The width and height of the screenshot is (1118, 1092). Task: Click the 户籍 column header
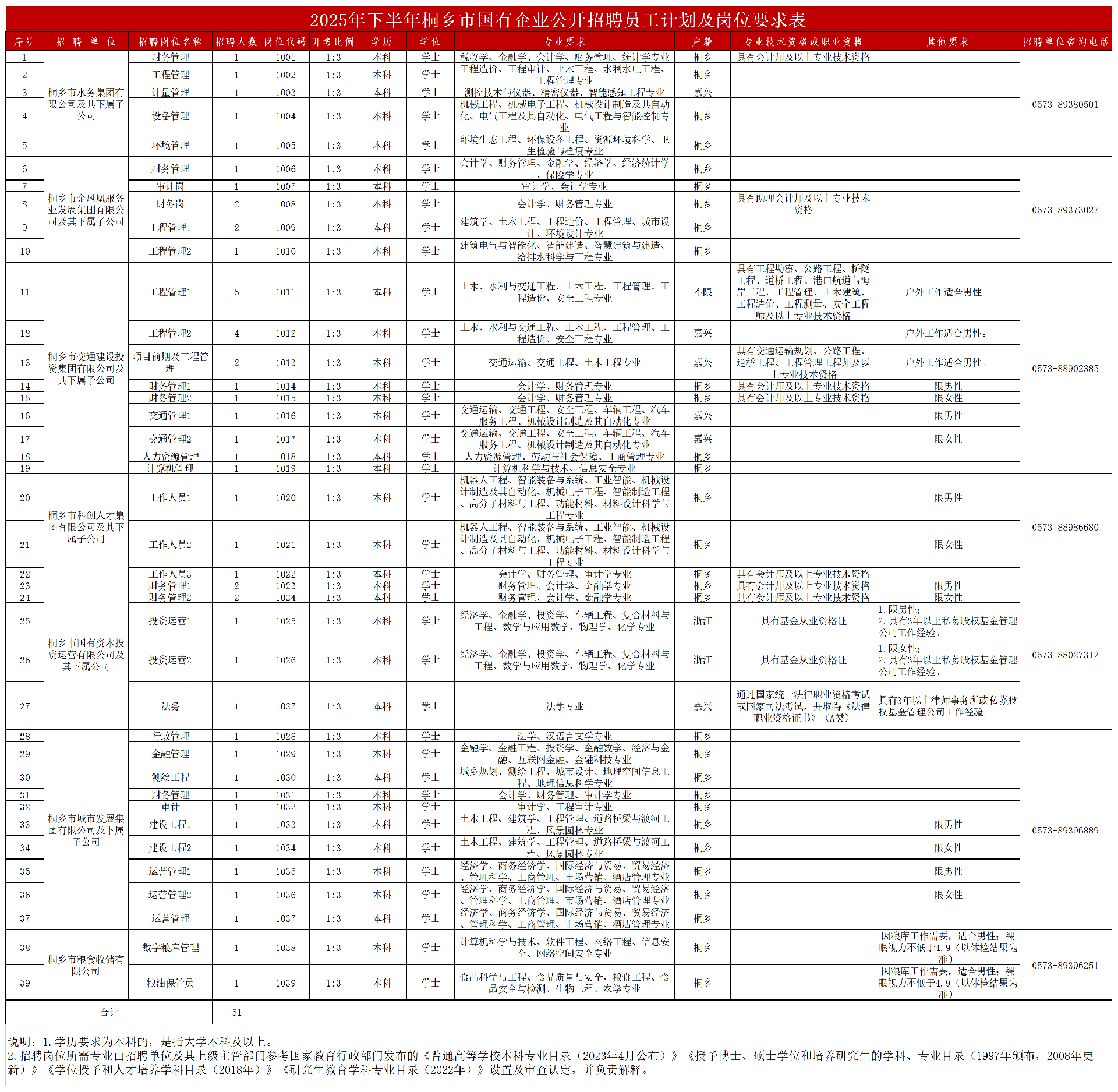pos(702,42)
